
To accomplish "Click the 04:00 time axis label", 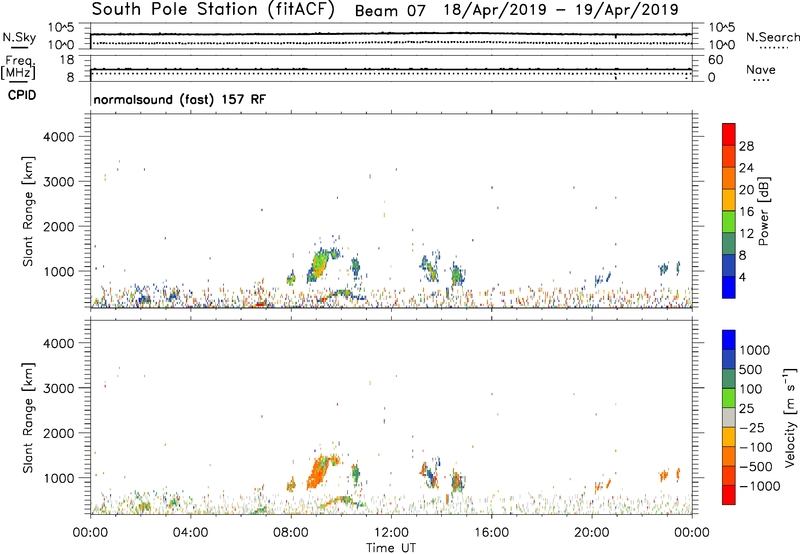I will point(190,533).
